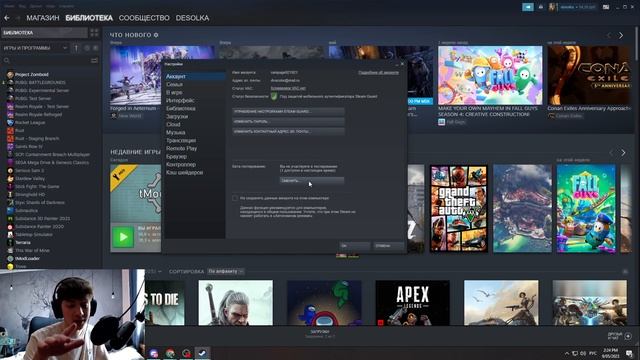Select Subnautica in game list

click(x=26, y=211)
